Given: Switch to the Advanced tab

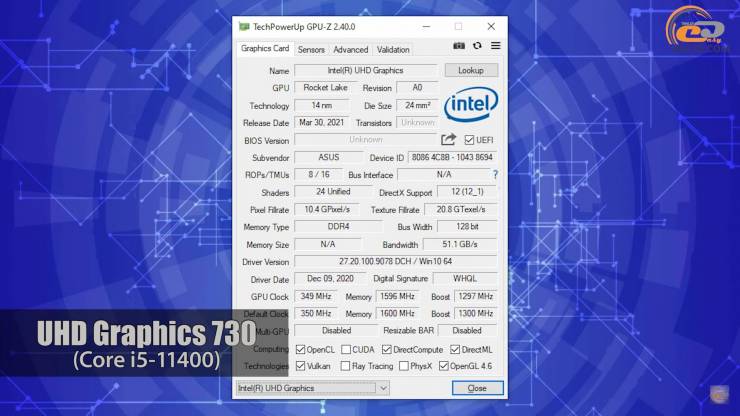Looking at the screenshot, I should [351, 50].
